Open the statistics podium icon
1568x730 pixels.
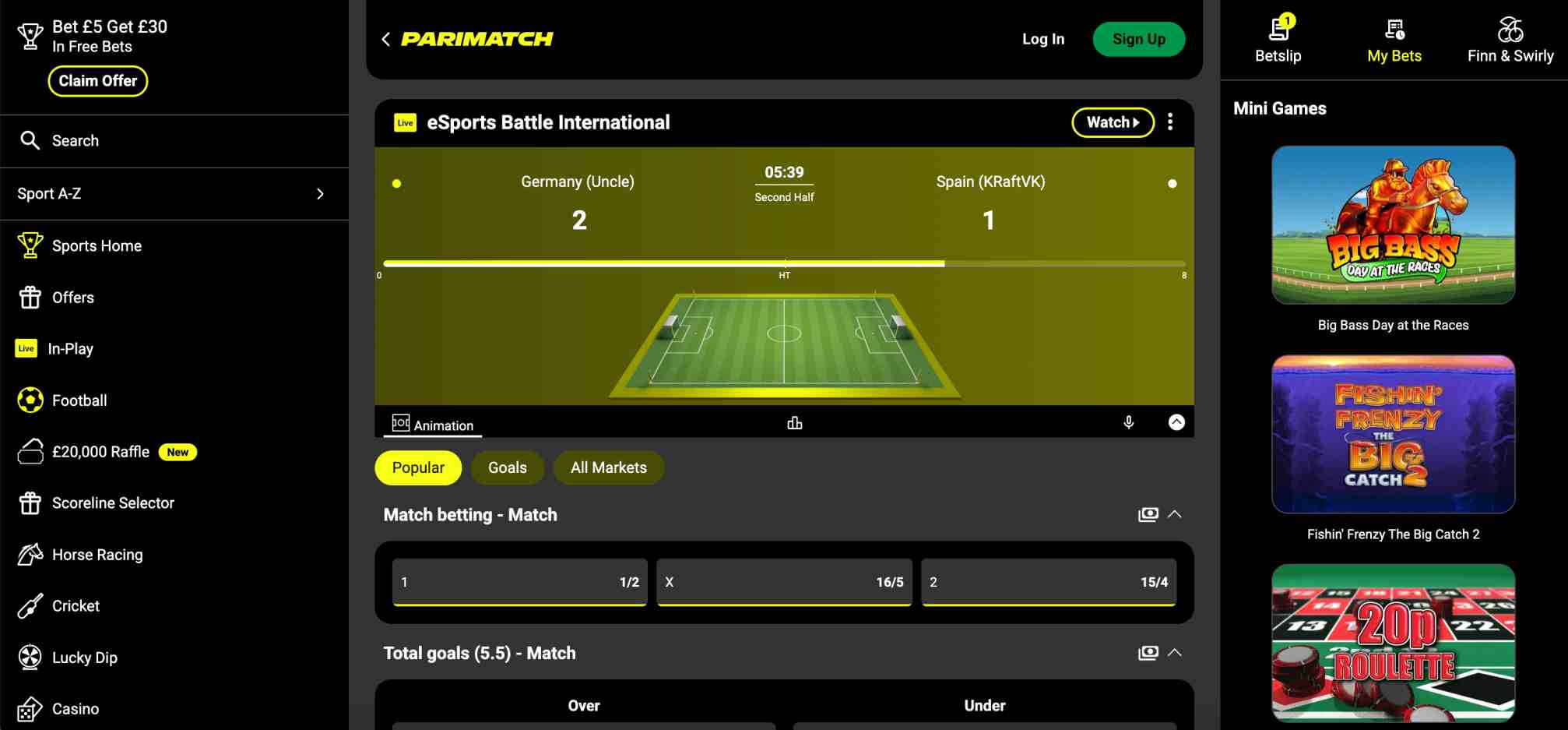[794, 423]
